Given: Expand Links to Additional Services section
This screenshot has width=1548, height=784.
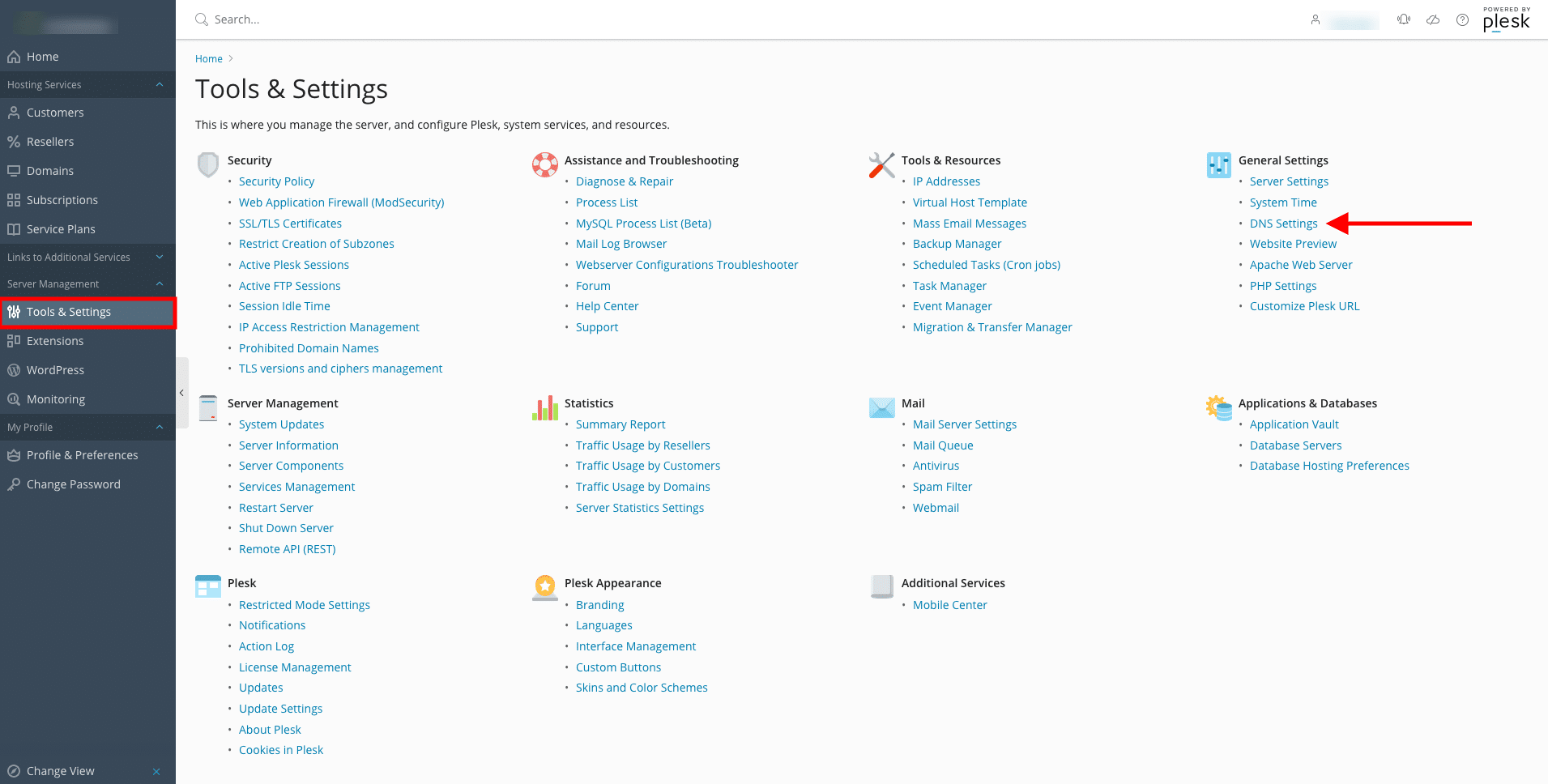Looking at the screenshot, I should 160,257.
